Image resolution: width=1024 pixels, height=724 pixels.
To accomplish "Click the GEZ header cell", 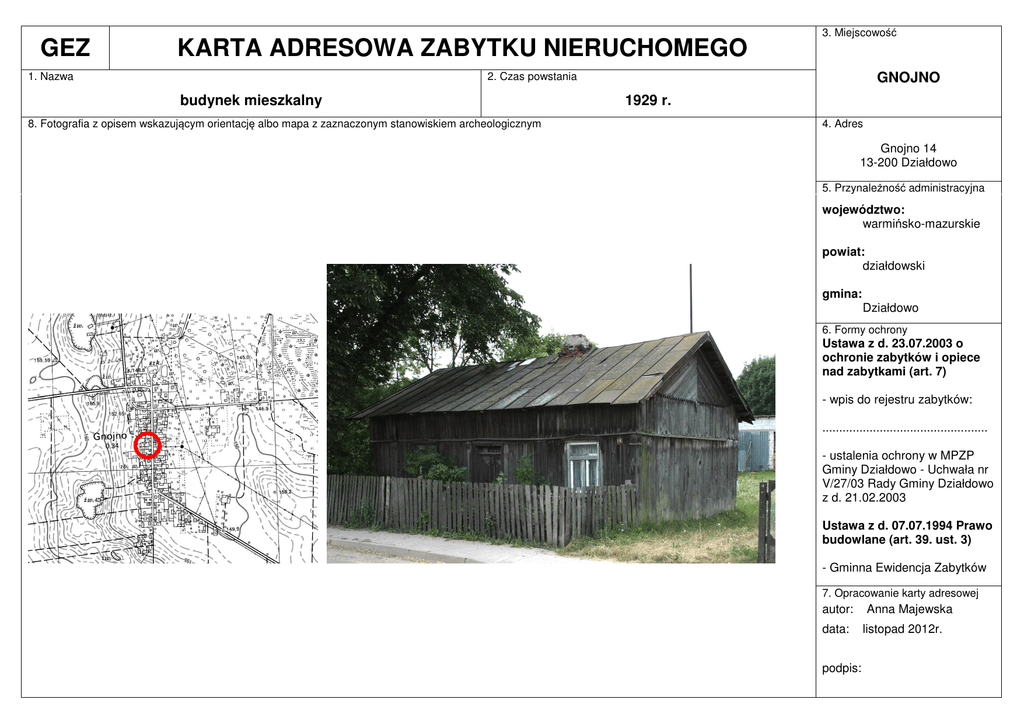I will [x=65, y=48].
